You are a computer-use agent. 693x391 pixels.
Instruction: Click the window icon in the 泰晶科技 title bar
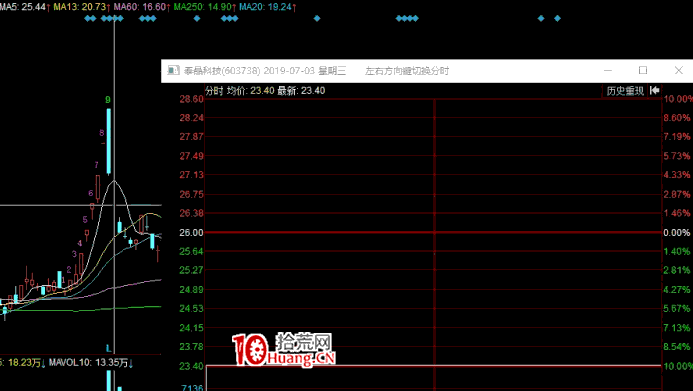[174, 71]
